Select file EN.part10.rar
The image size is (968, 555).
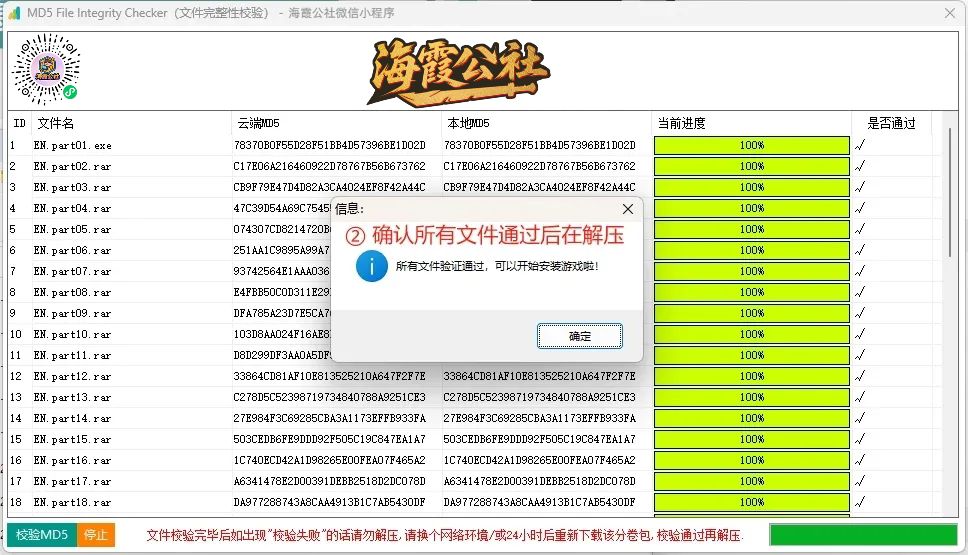73,335
